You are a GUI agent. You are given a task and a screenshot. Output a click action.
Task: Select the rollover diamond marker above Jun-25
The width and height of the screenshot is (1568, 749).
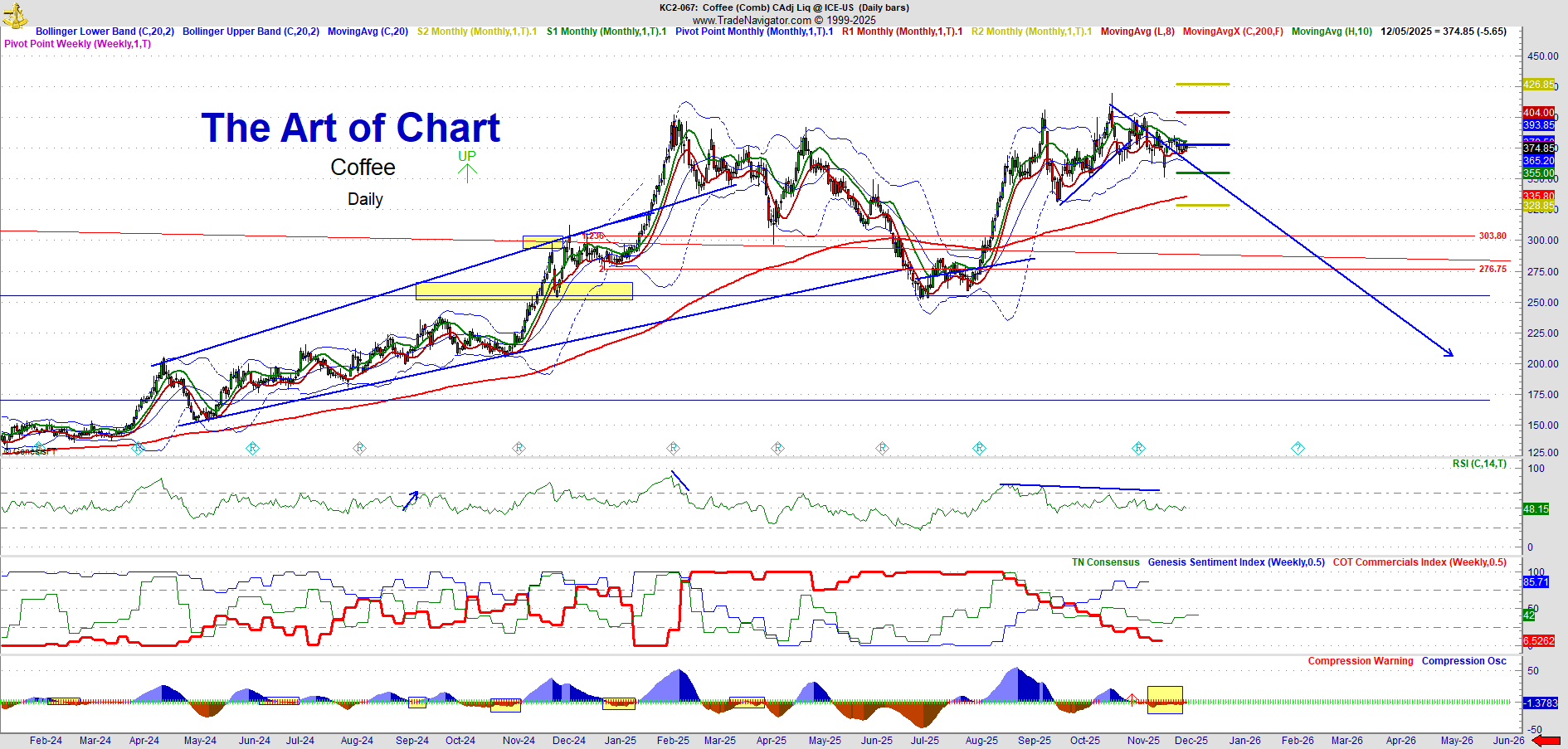pyautogui.click(x=882, y=448)
